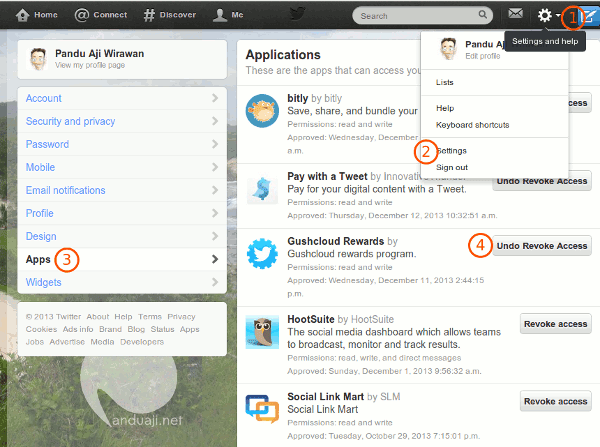Click the search magnifier icon
Screen dimensions: 600x447
(x=483, y=15)
